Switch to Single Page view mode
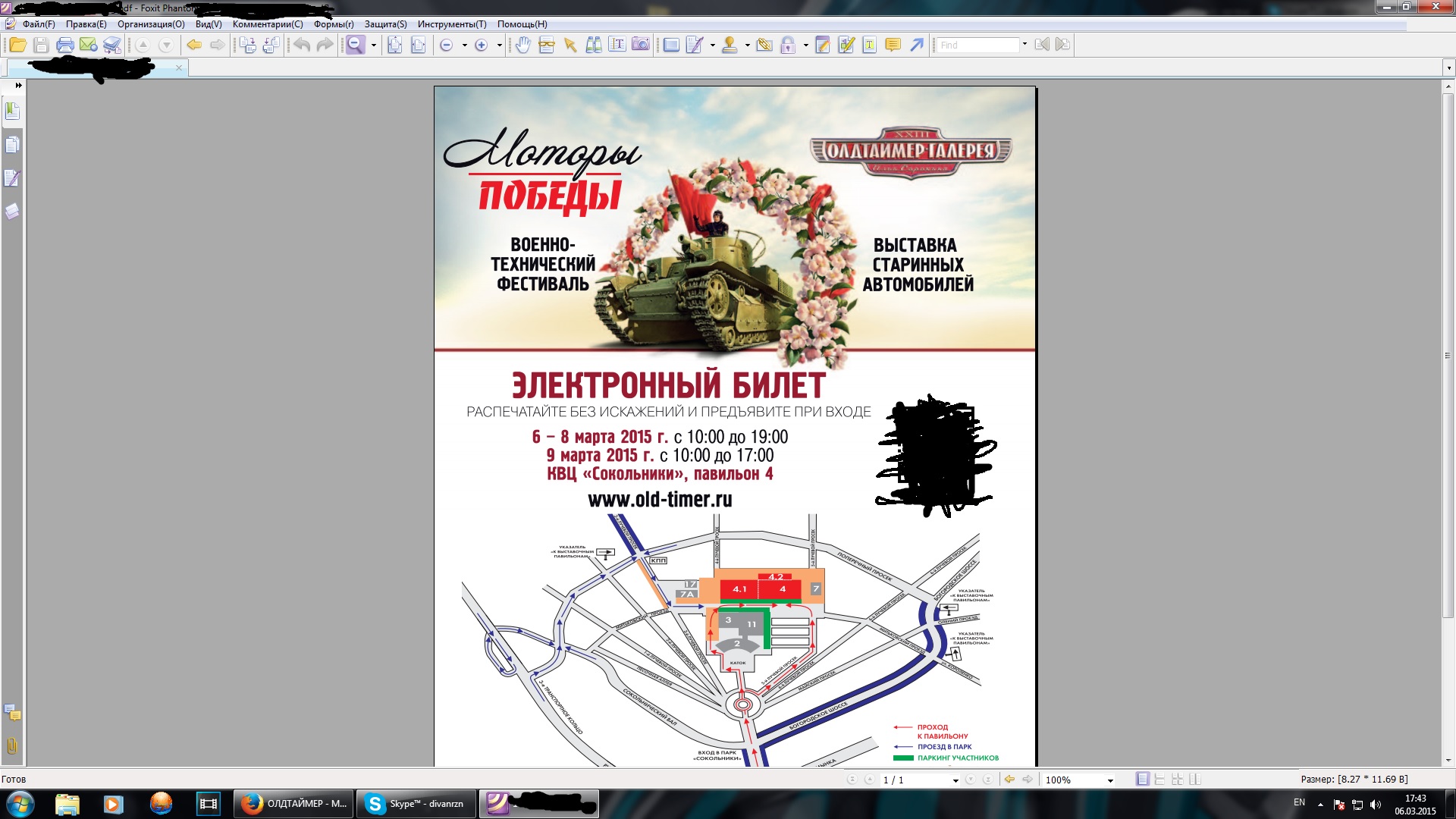Image resolution: width=1456 pixels, height=819 pixels. [x=1143, y=780]
